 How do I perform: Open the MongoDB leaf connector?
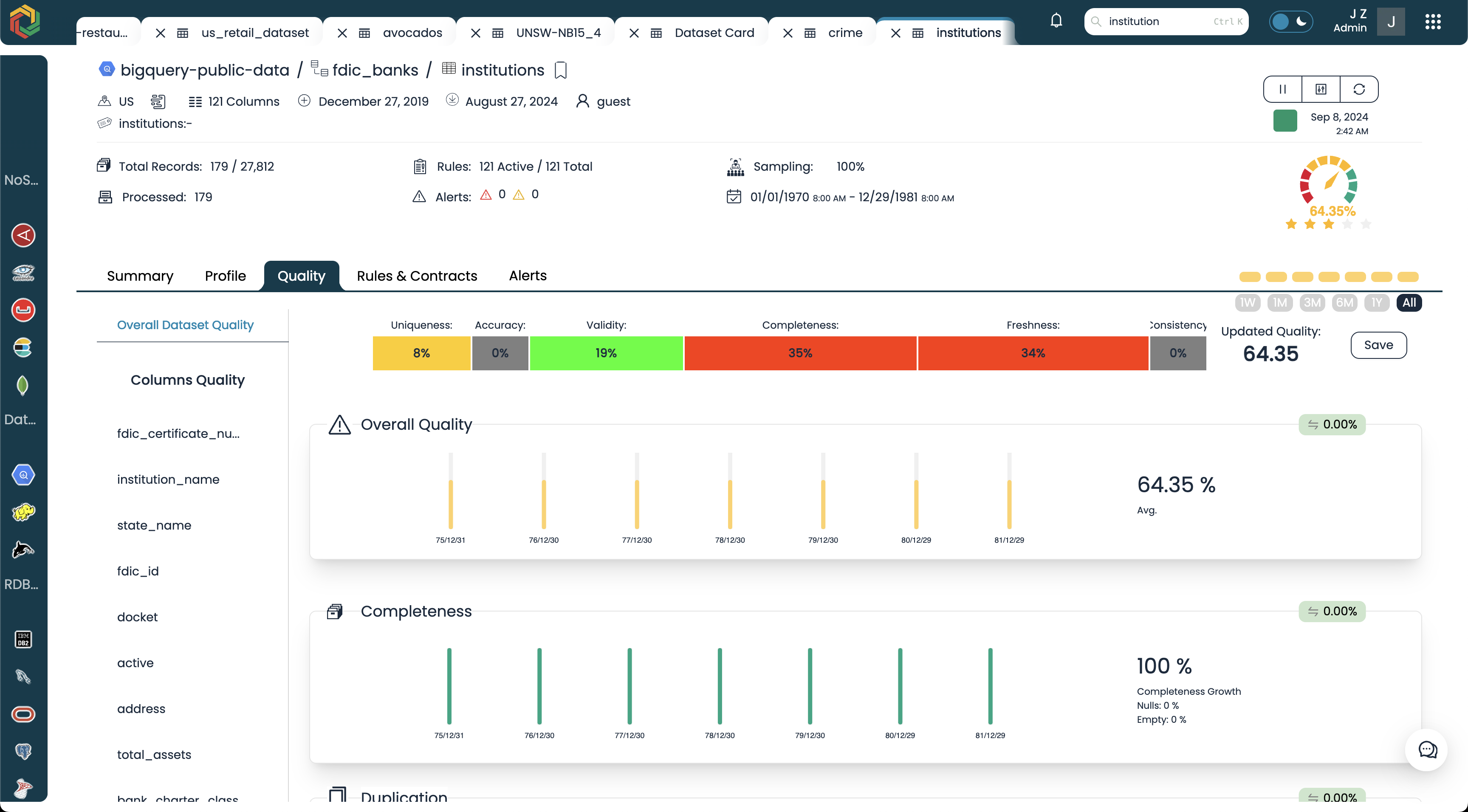coord(22,386)
